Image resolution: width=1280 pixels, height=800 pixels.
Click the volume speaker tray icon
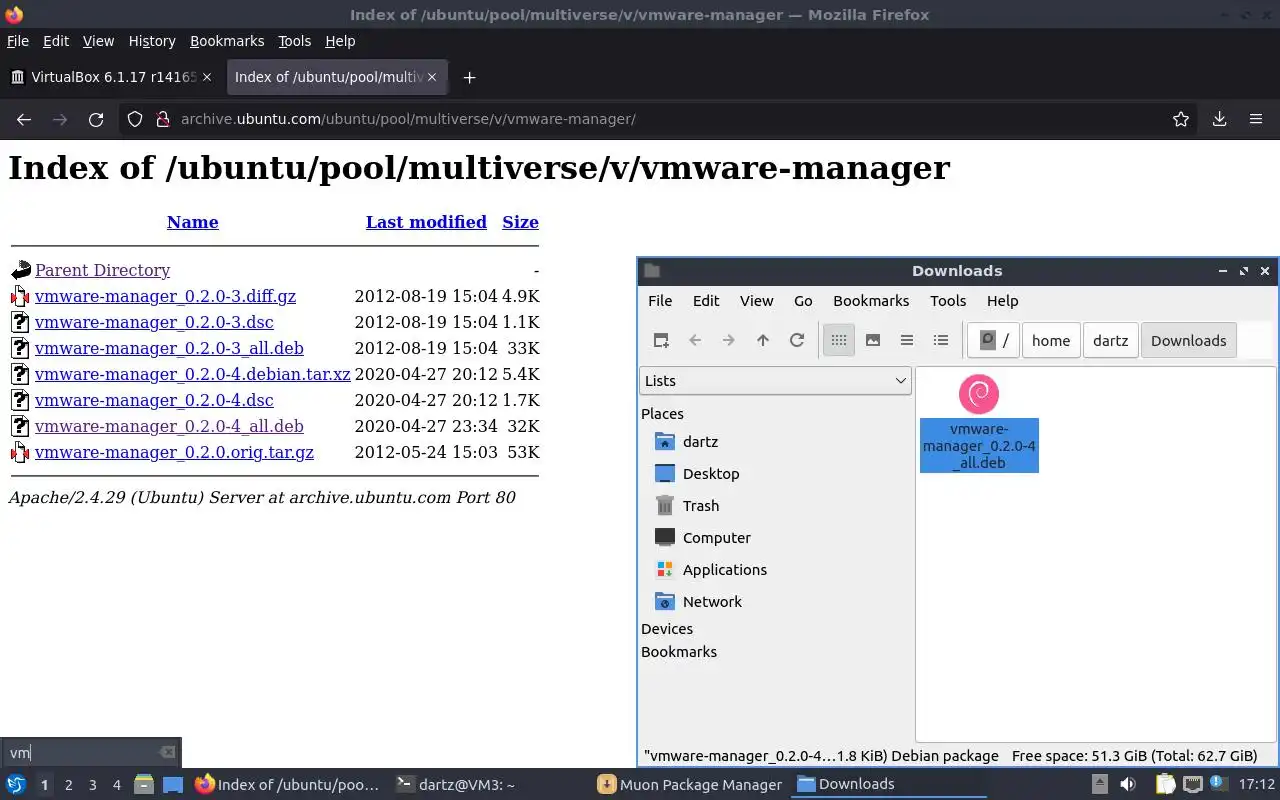tap(1128, 784)
